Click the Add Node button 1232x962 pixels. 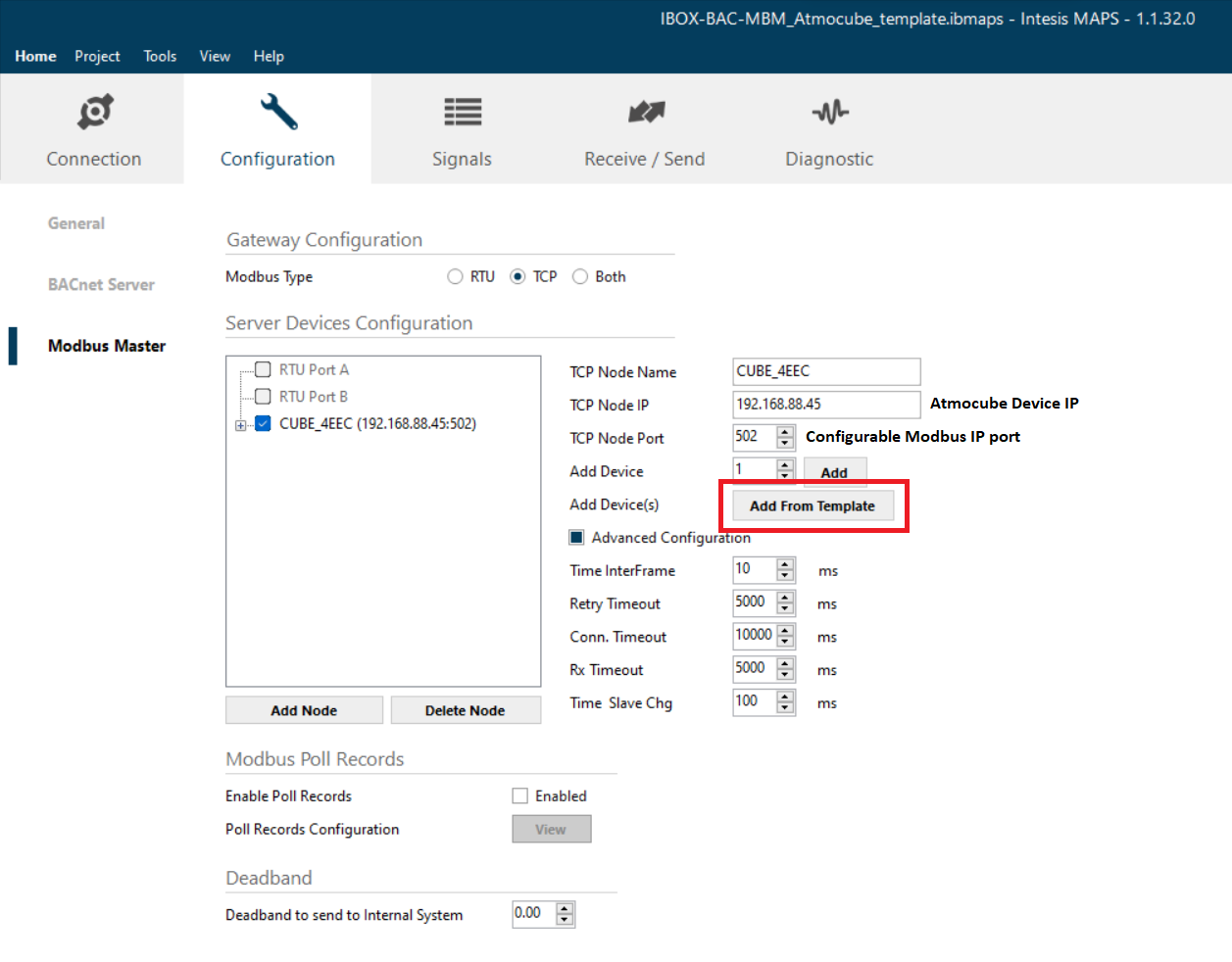[x=304, y=709]
